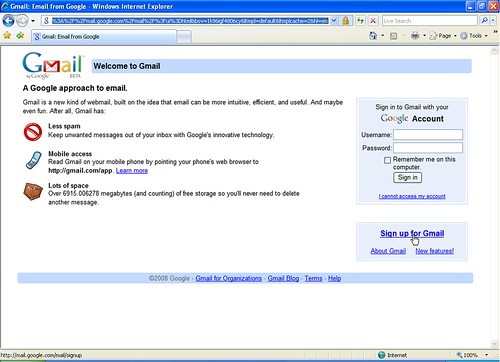The width and height of the screenshot is (500, 362).
Task: Open the Learn more link
Action: pos(132,171)
